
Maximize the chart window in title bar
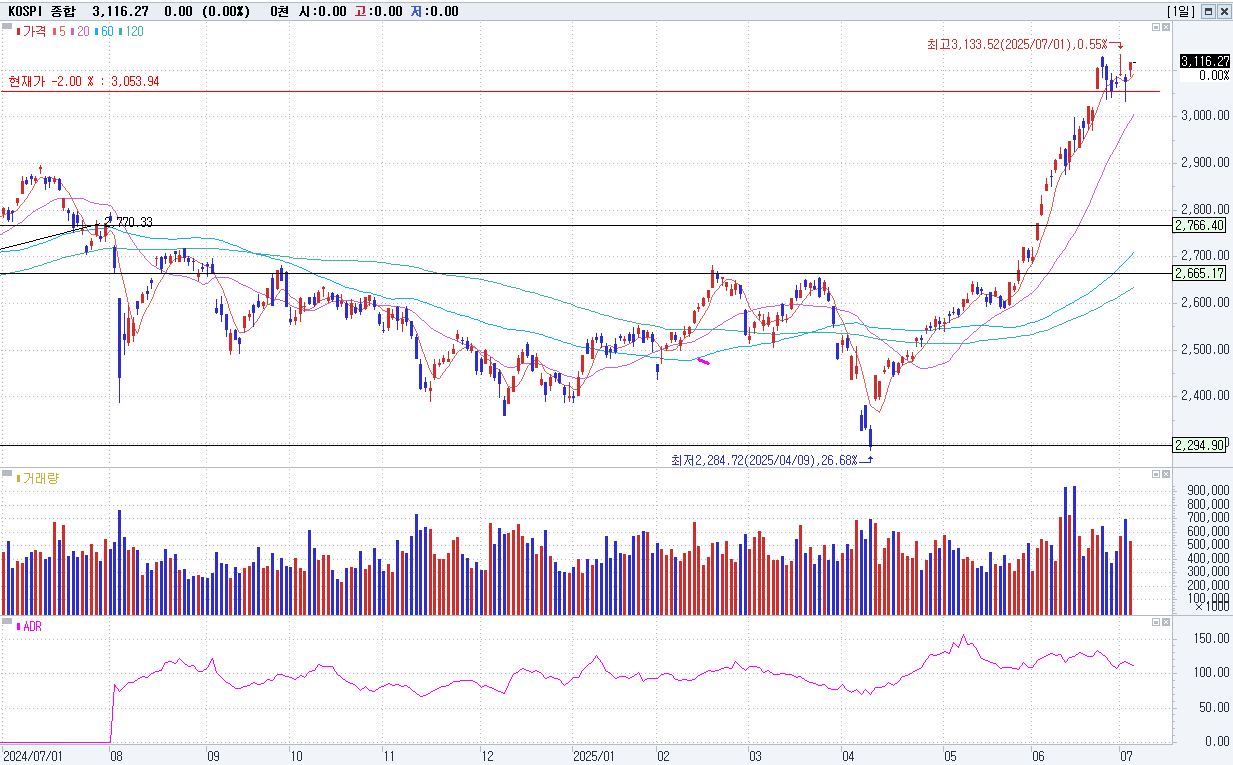[x=1208, y=11]
